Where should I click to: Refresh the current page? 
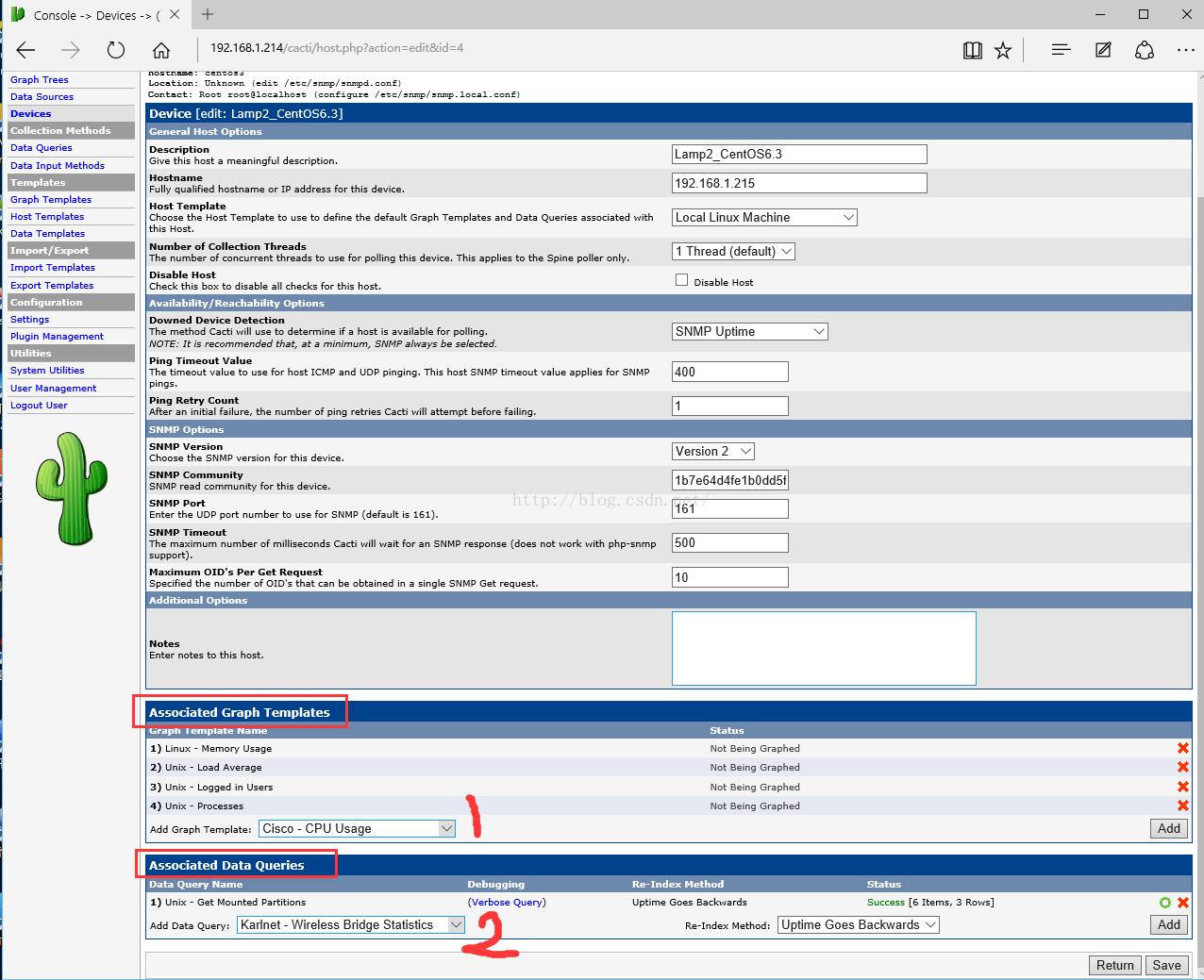coord(116,50)
